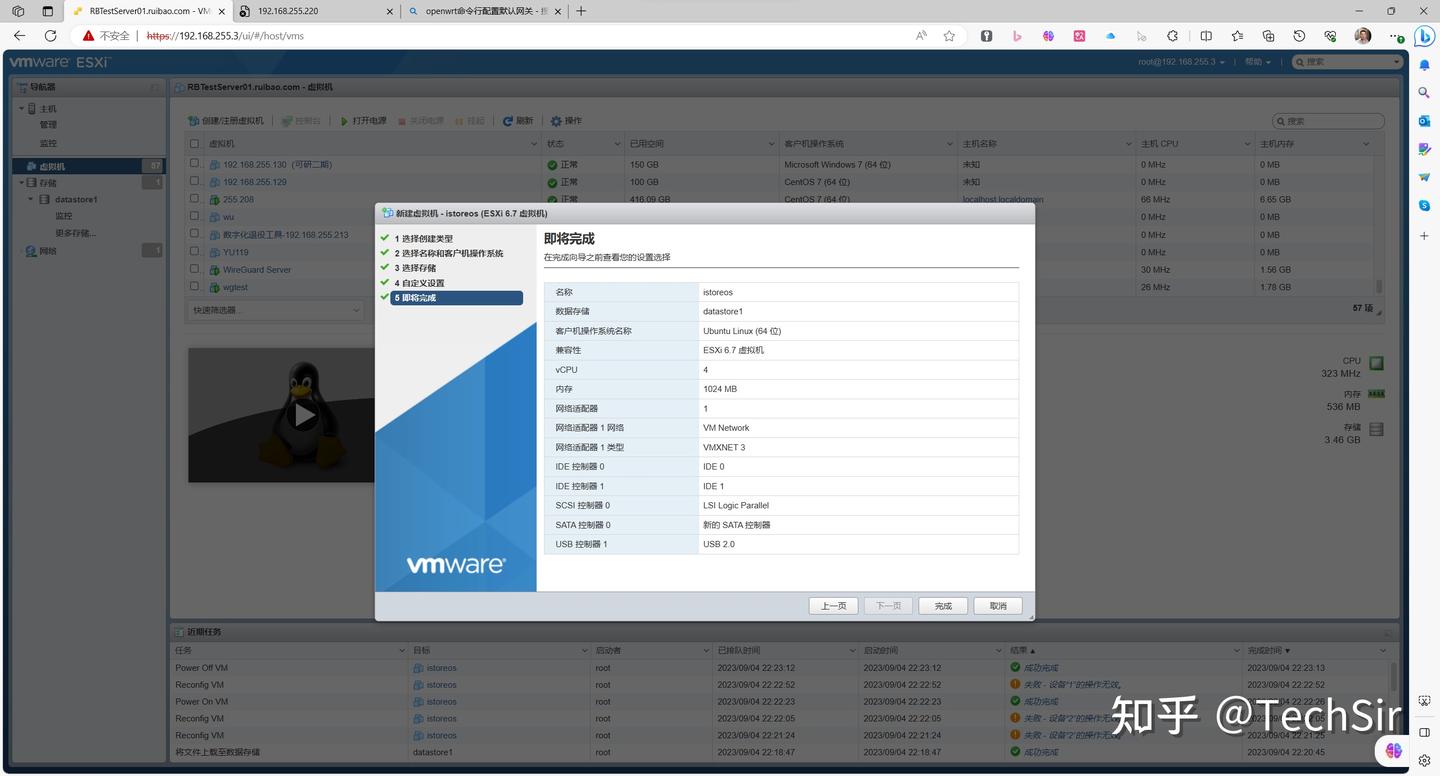Click the Previous (上一页) wizard button

[x=833, y=606]
